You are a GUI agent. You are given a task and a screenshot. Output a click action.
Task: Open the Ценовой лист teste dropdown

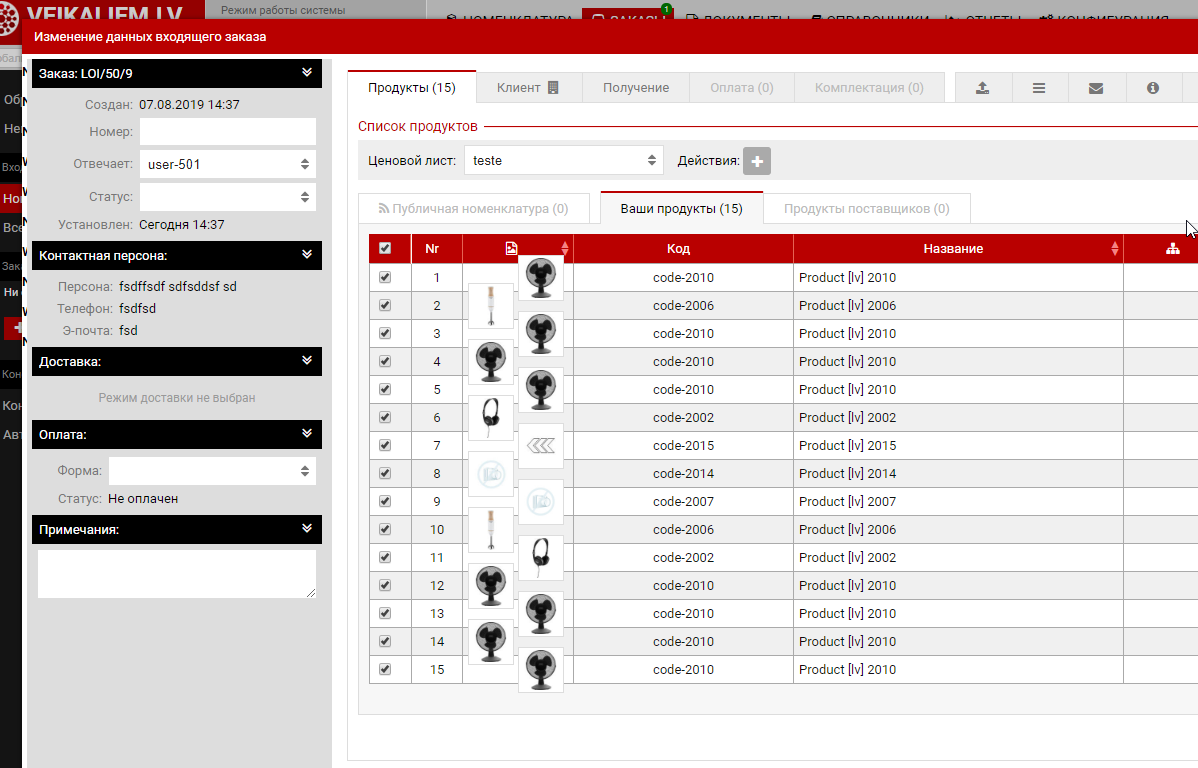pyautogui.click(x=566, y=160)
